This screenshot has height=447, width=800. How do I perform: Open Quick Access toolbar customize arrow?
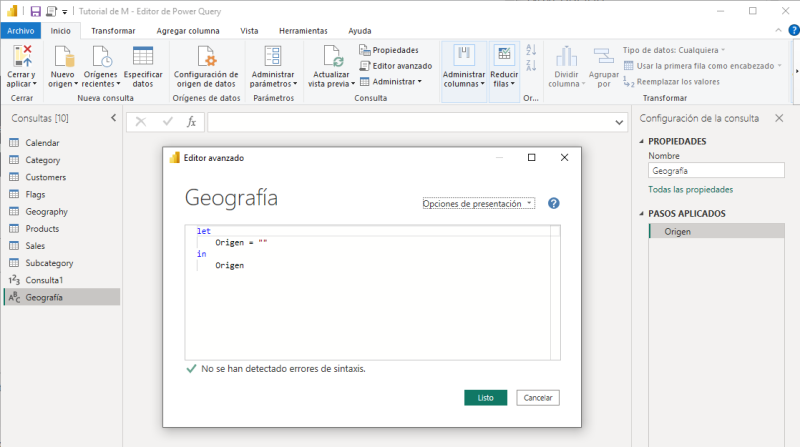tap(65, 12)
